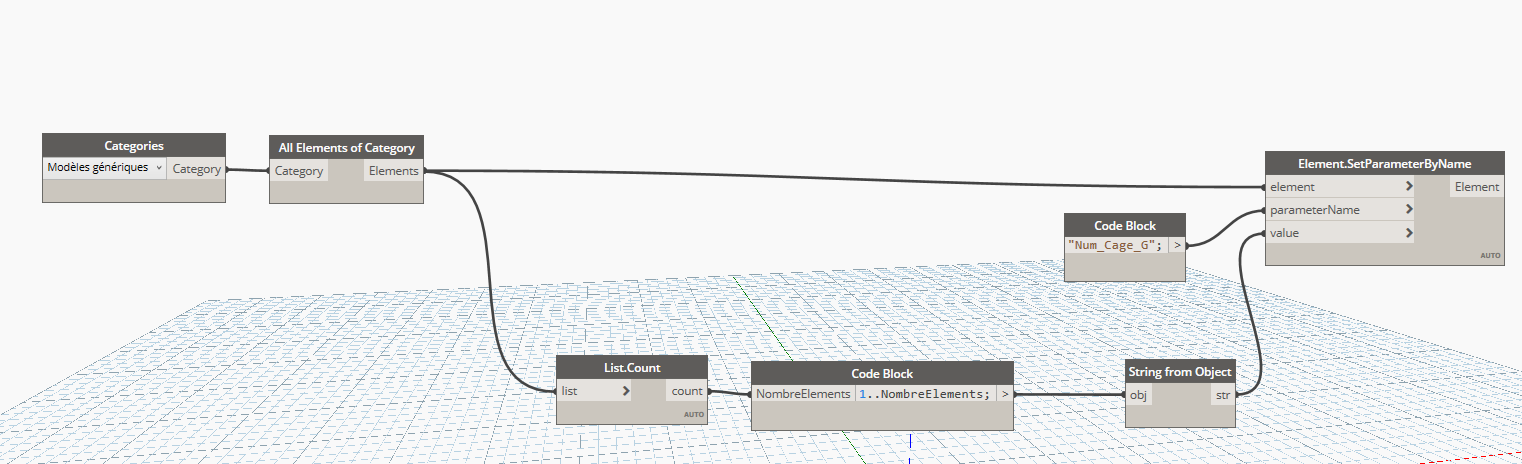
Task: Select the All Elements of Category node header
Action: [346, 147]
